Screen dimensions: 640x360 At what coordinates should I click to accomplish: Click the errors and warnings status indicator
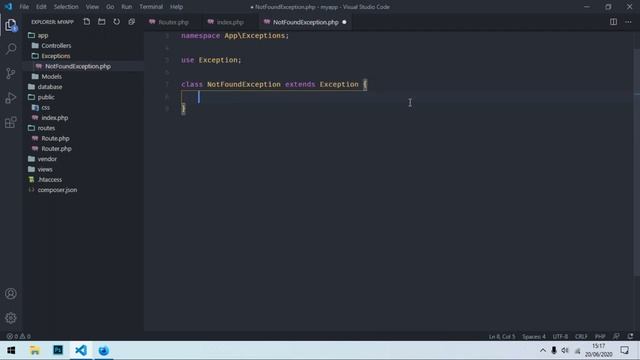point(18,336)
